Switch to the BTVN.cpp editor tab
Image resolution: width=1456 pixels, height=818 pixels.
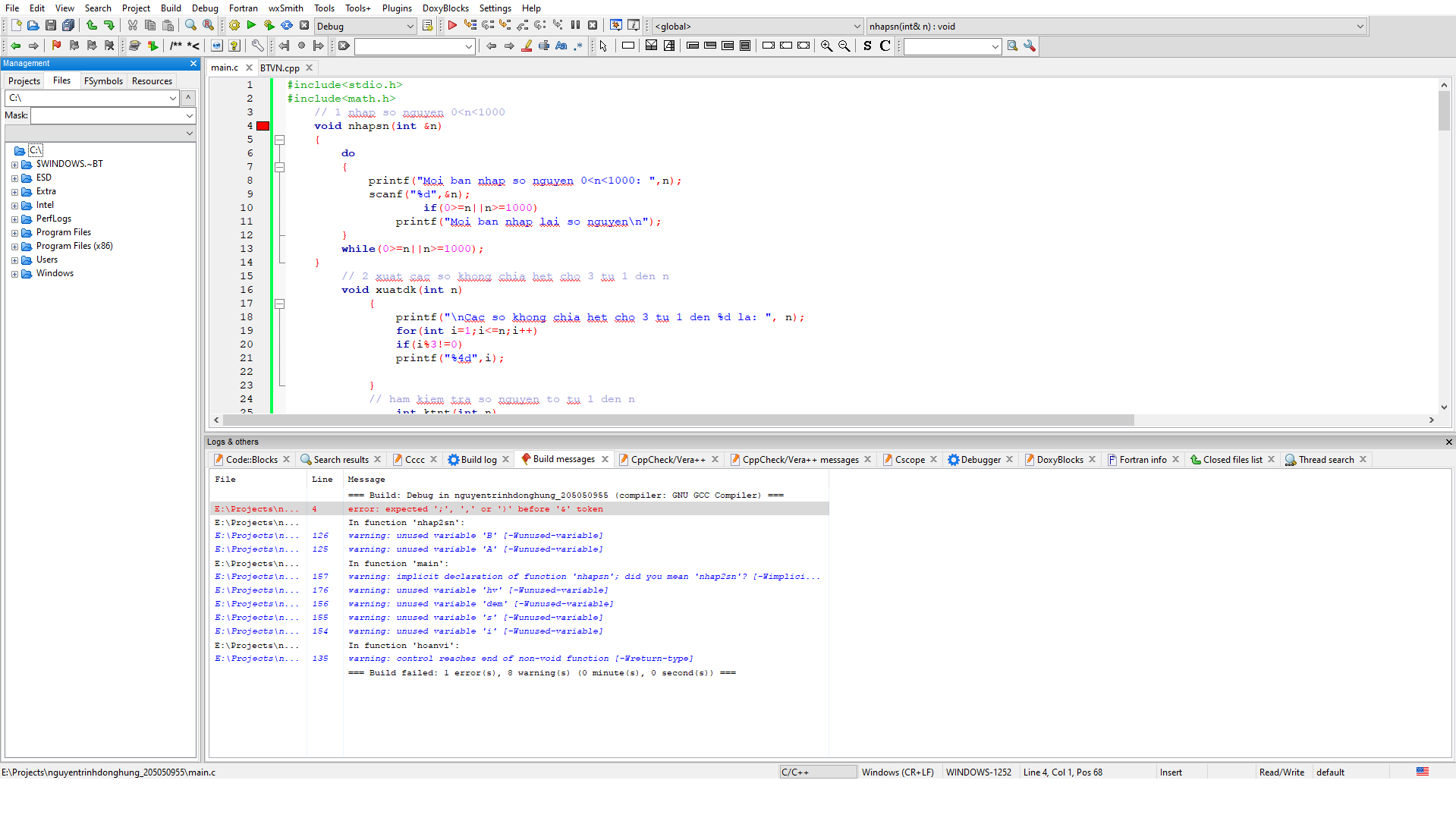click(280, 68)
